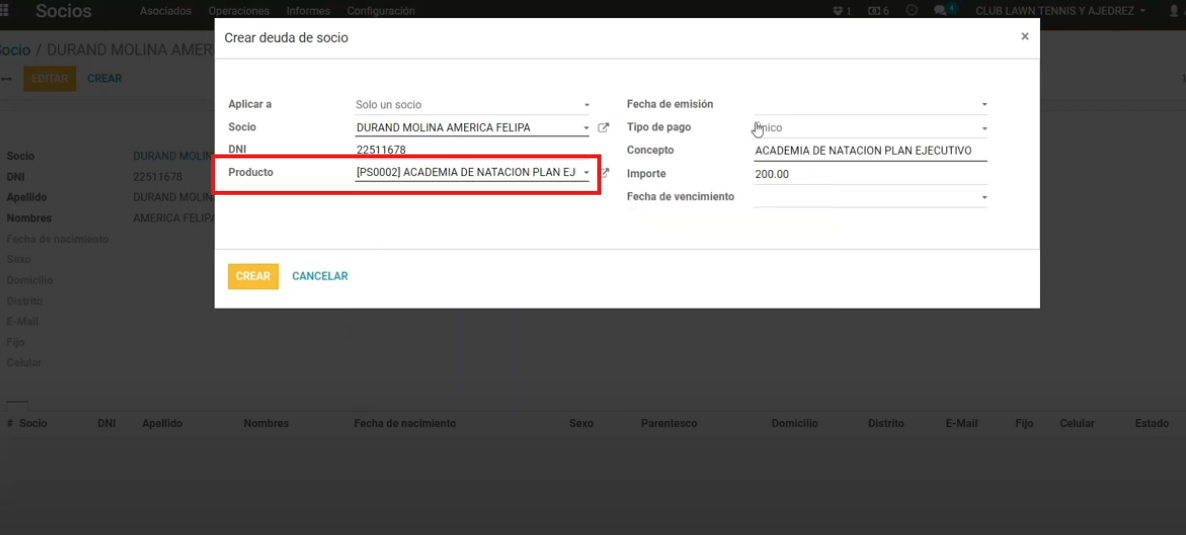
Task: Sort by Estado column header
Action: click(x=1152, y=423)
